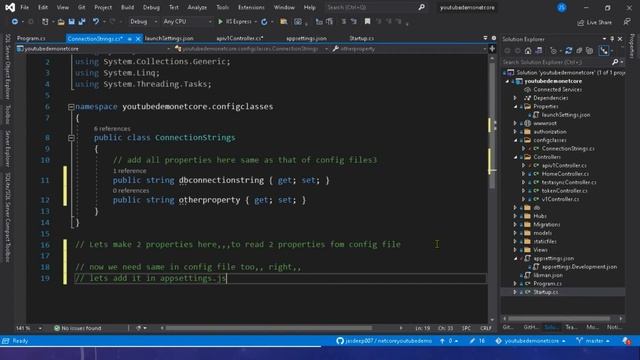The height and width of the screenshot is (360, 640).
Task: Expand the wwwroot folder
Action: (515, 123)
